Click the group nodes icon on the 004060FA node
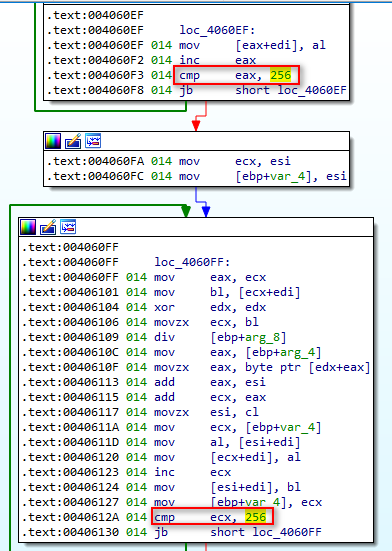The image size is (392, 551). tap(93, 141)
